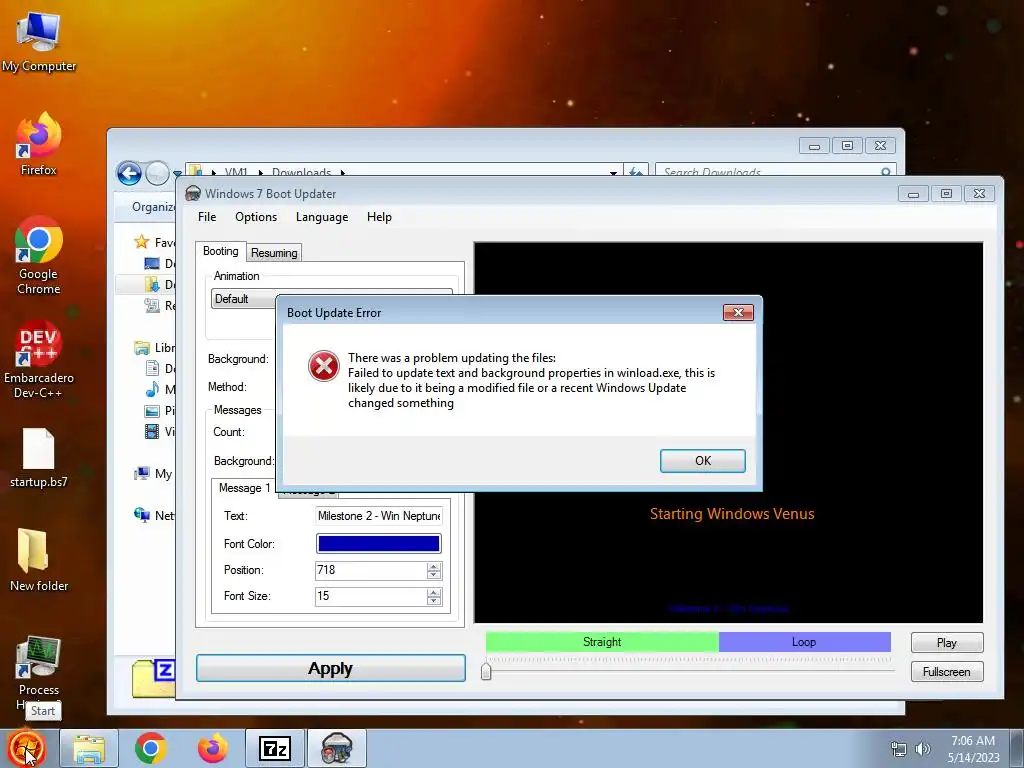Click the Forward arrow in Explorer window
This screenshot has height=768, width=1024.
point(157,173)
